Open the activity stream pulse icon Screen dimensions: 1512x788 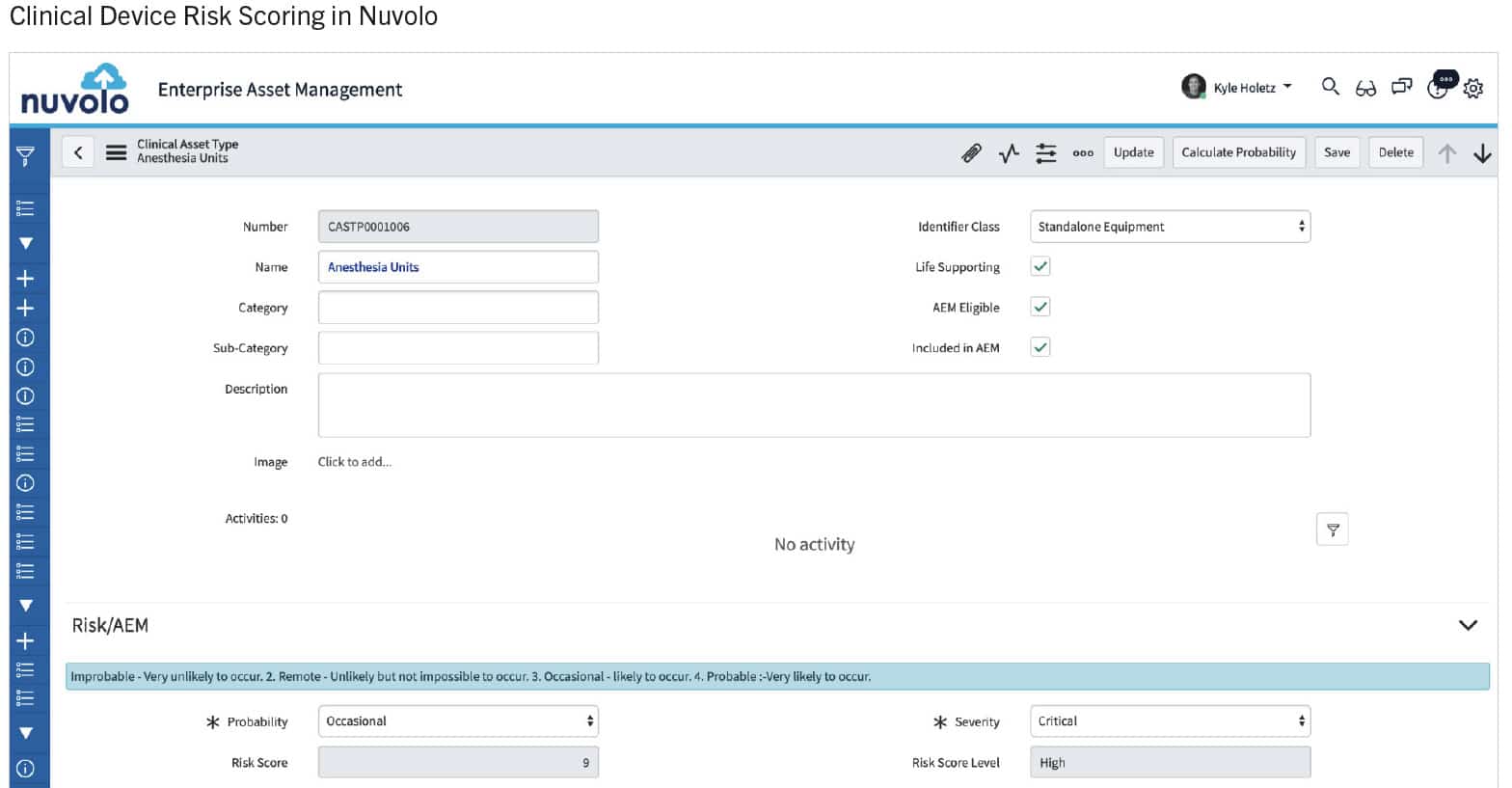point(1009,152)
